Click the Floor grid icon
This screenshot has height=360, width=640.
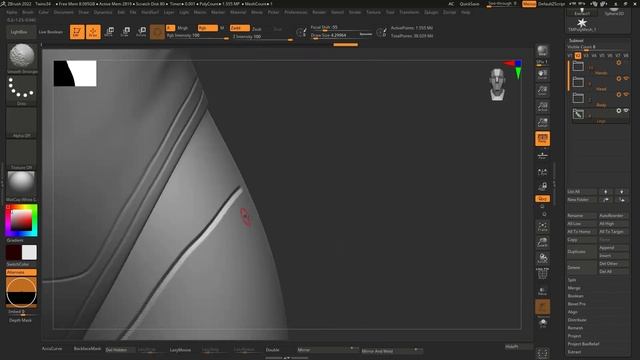tap(542, 155)
